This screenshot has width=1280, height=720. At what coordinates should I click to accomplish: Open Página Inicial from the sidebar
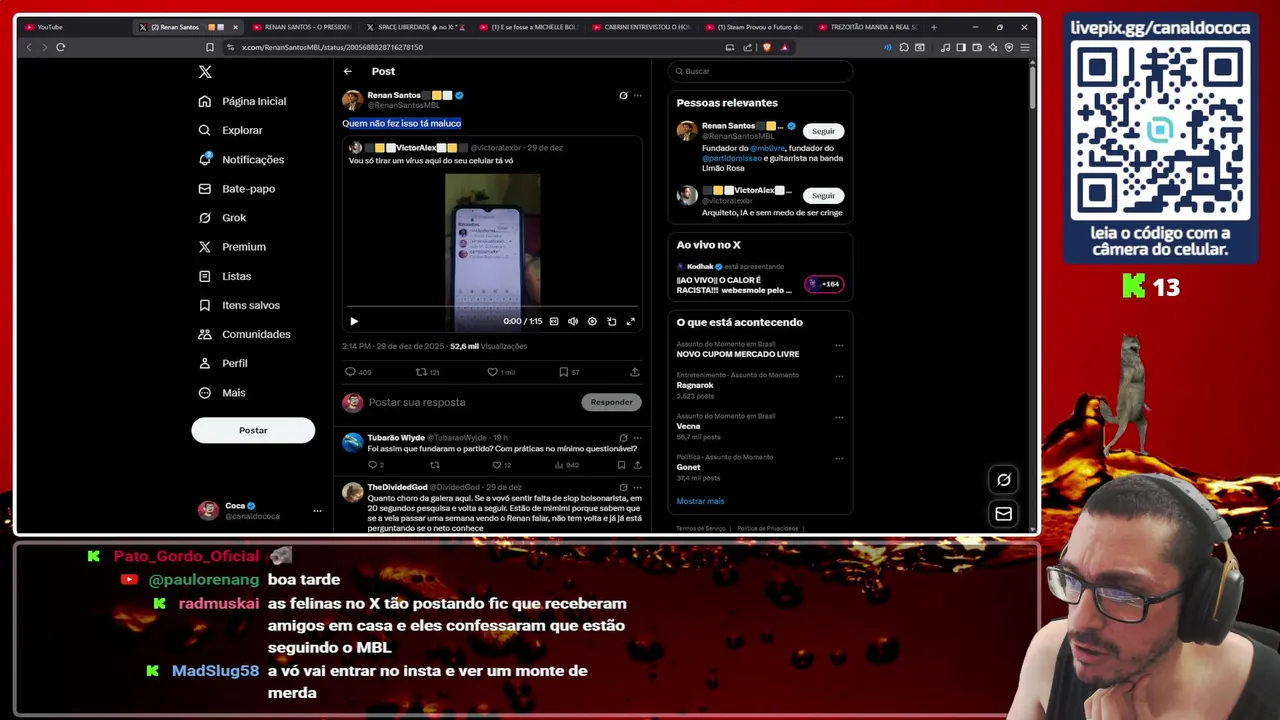click(242, 101)
